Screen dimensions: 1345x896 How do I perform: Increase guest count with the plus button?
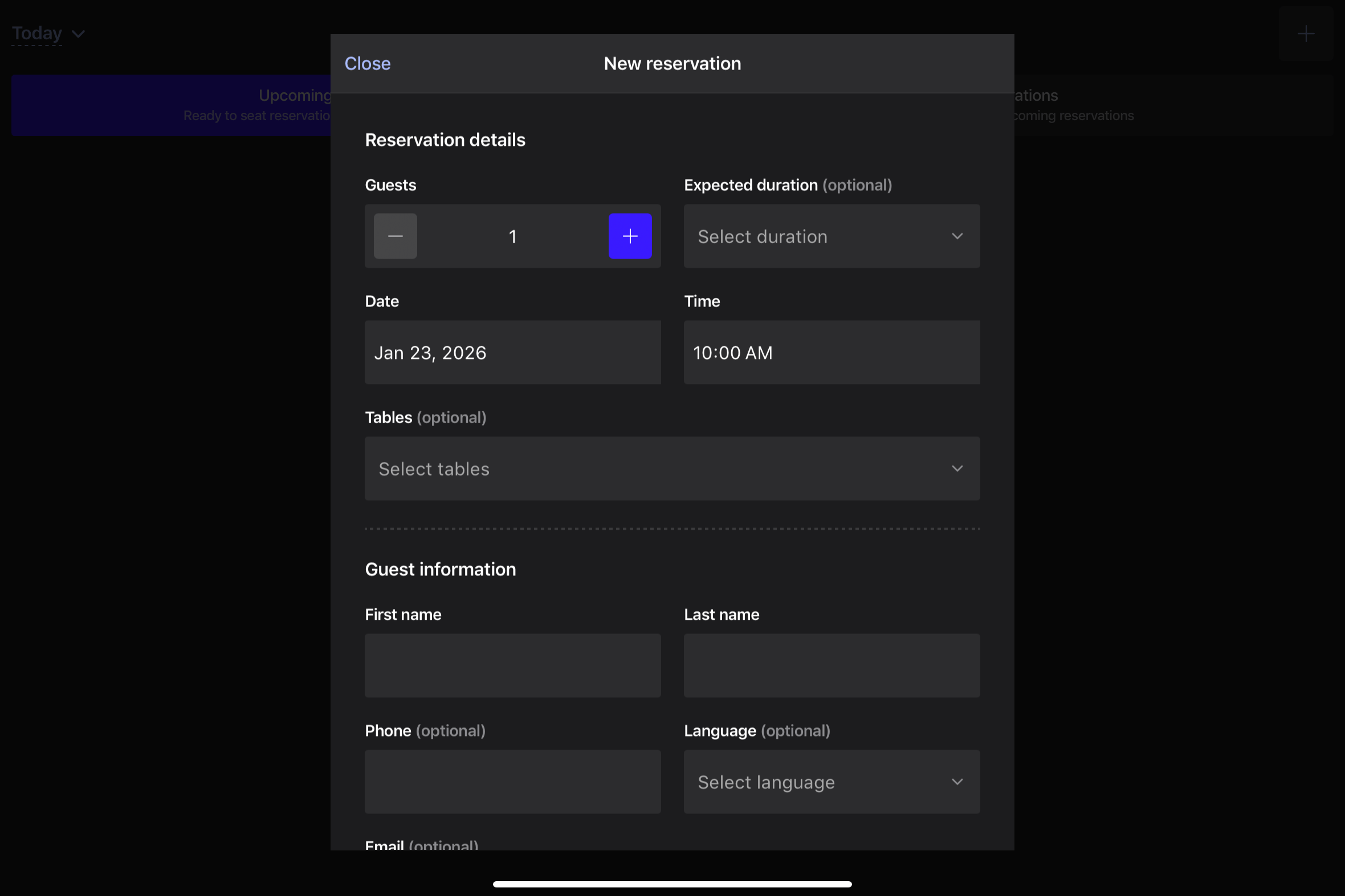[629, 235]
